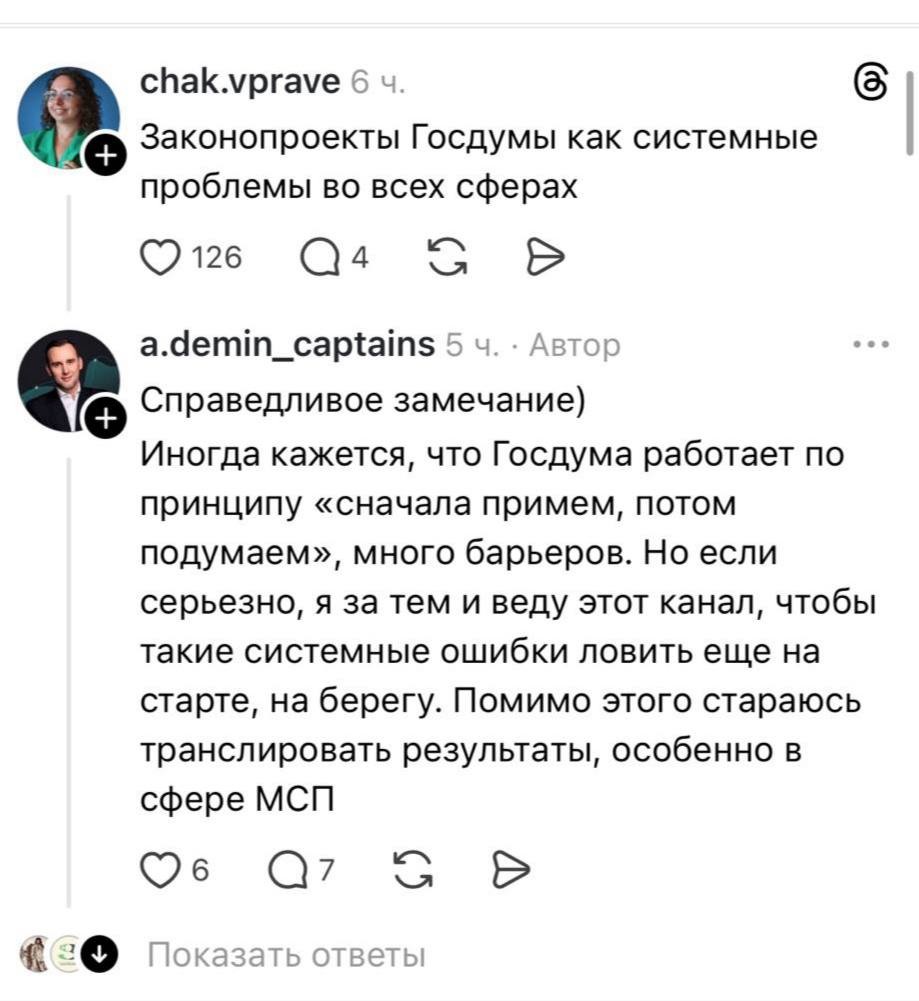Open replies to chak.vprave's comment
This screenshot has width=919, height=1001.
pos(318,256)
